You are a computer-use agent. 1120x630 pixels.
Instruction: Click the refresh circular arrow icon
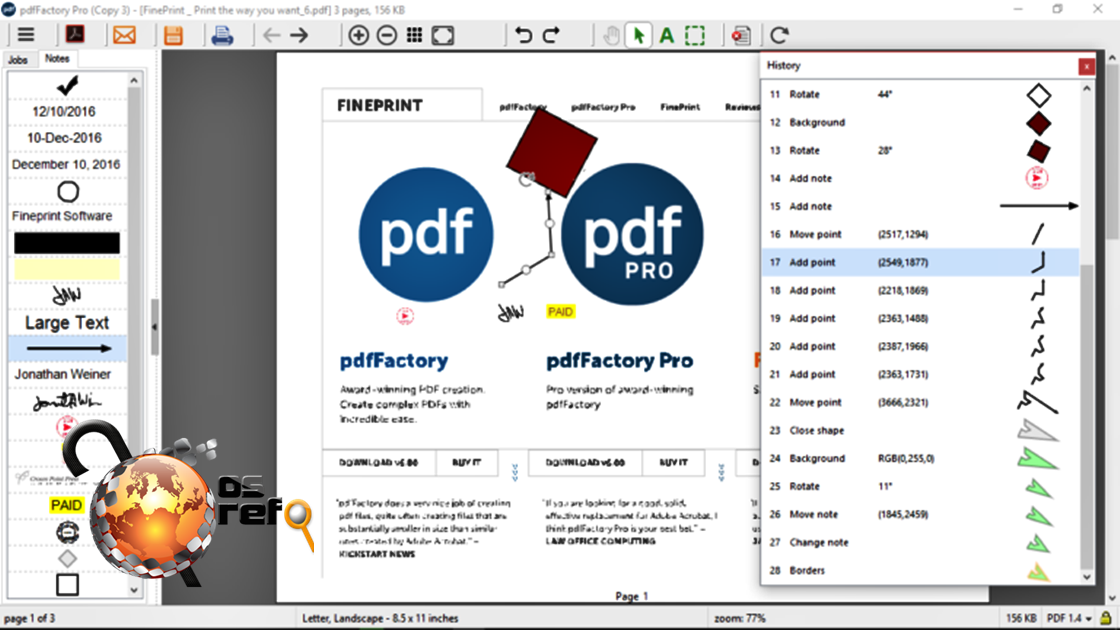click(x=779, y=35)
